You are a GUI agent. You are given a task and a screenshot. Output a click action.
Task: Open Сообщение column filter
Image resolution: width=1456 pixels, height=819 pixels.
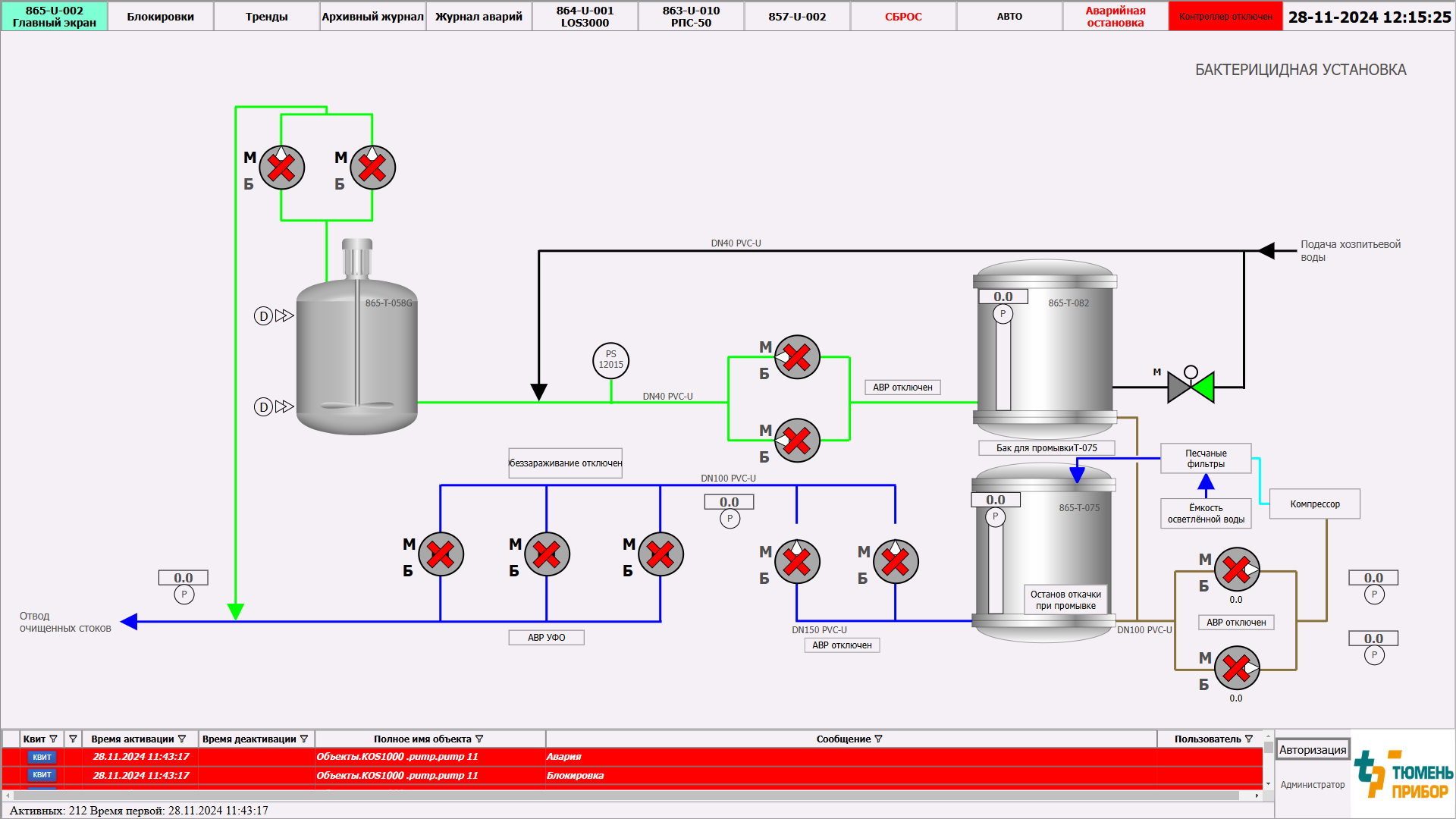pos(879,739)
